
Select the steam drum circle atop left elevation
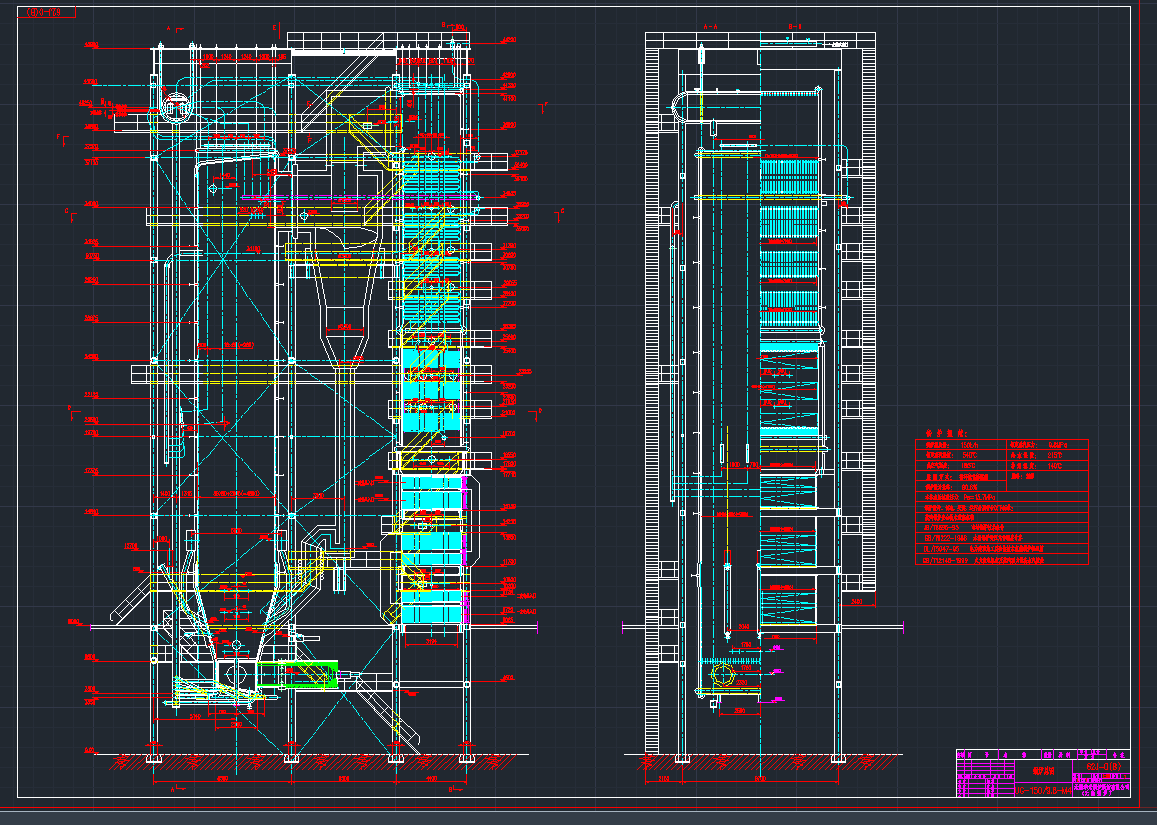tap(178, 105)
